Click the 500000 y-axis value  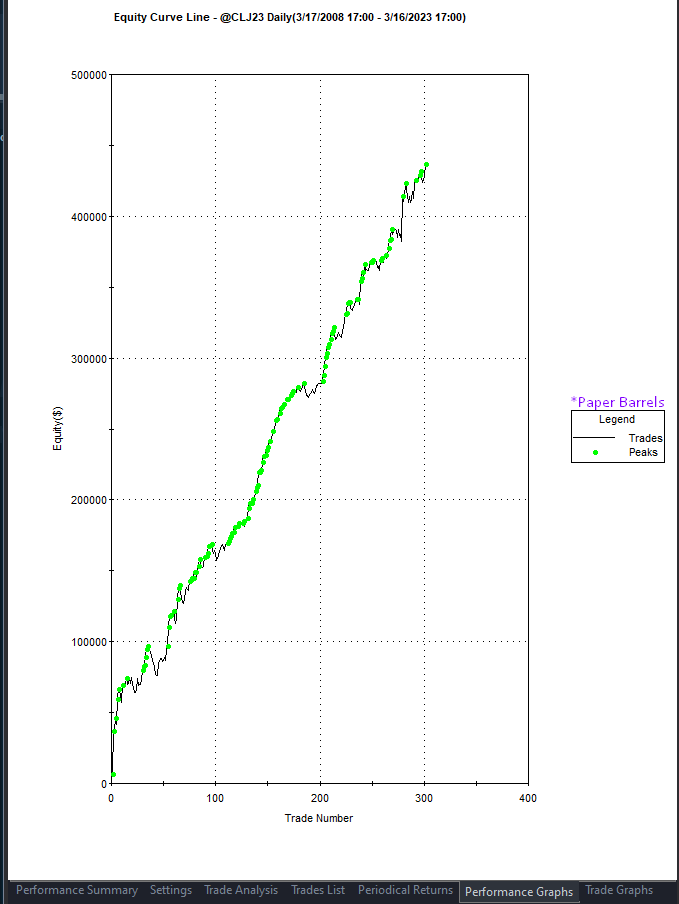pyautogui.click(x=89, y=76)
